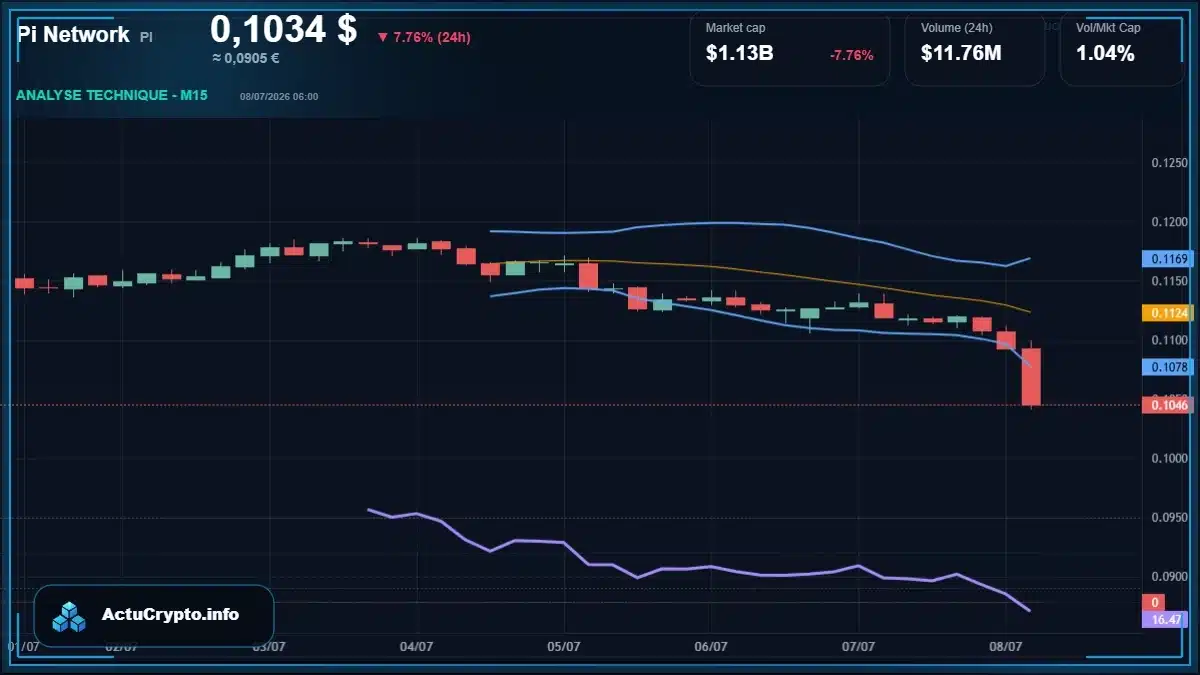Click the 05/07 date marker on time axis
The image size is (1200, 675).
(x=564, y=647)
